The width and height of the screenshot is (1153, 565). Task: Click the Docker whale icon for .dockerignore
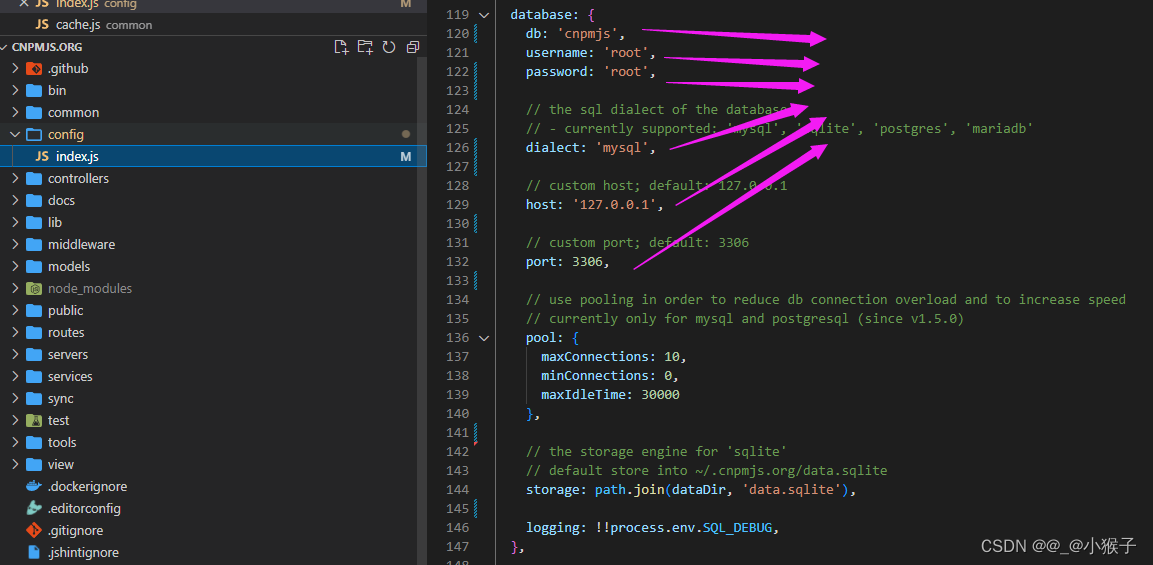tap(34, 486)
